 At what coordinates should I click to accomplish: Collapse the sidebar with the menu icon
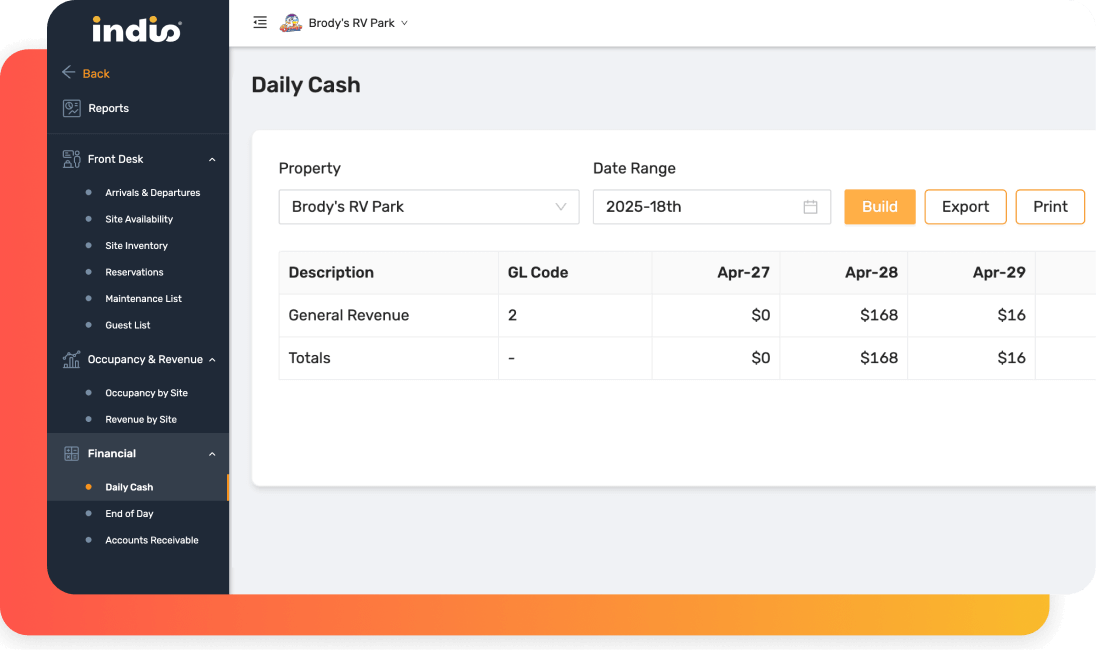(x=260, y=22)
